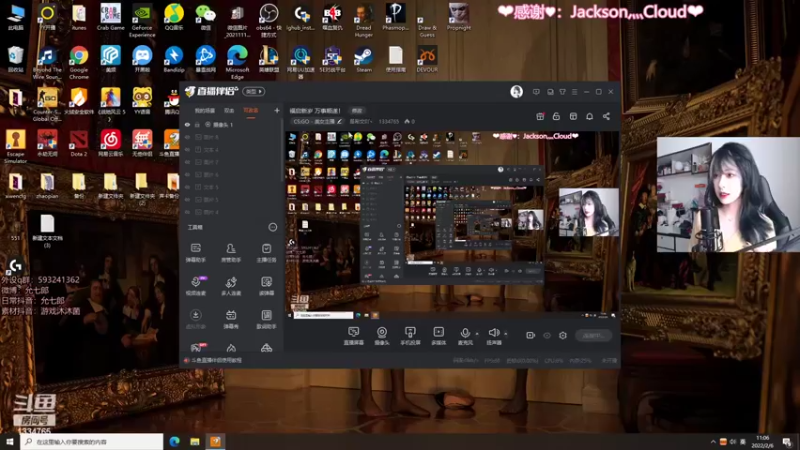800x450 pixels.
Task: Toggle visibility of the 图片 8 source
Action: (187, 137)
